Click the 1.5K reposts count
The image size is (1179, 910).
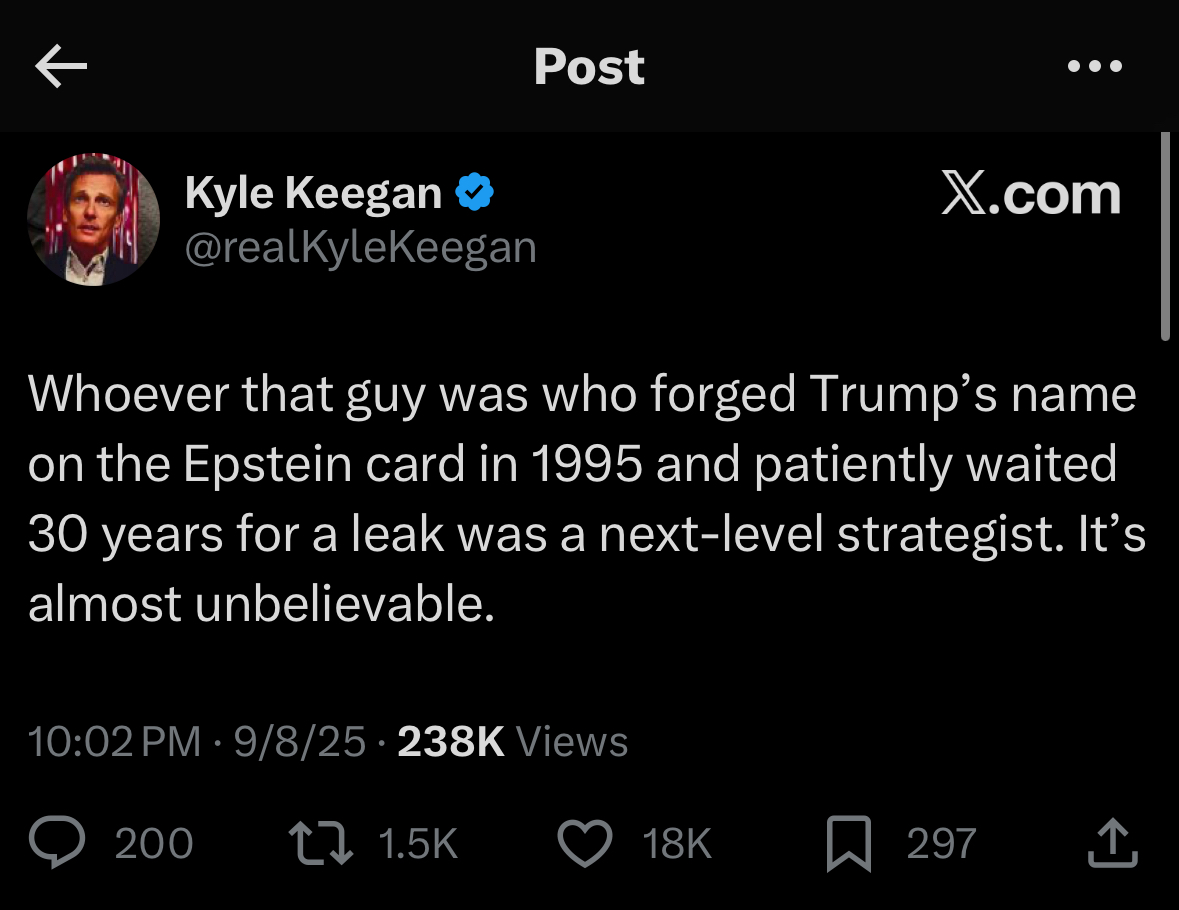(x=418, y=843)
